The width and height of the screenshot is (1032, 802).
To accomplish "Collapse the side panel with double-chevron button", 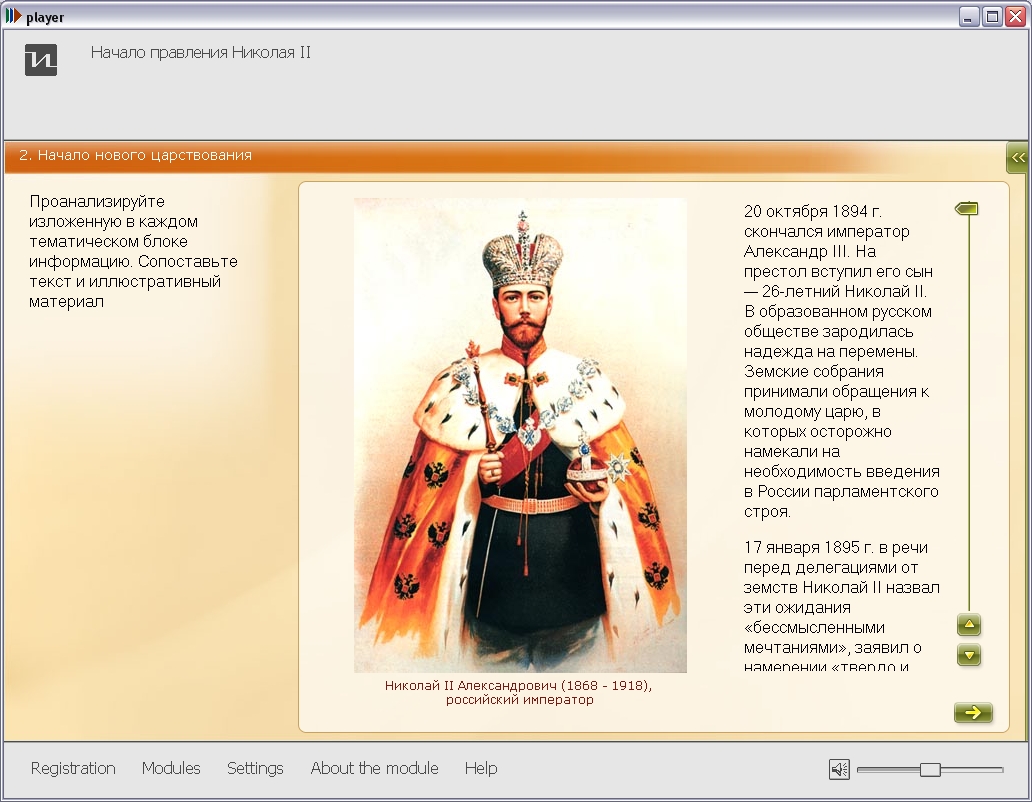I will [x=1018, y=158].
